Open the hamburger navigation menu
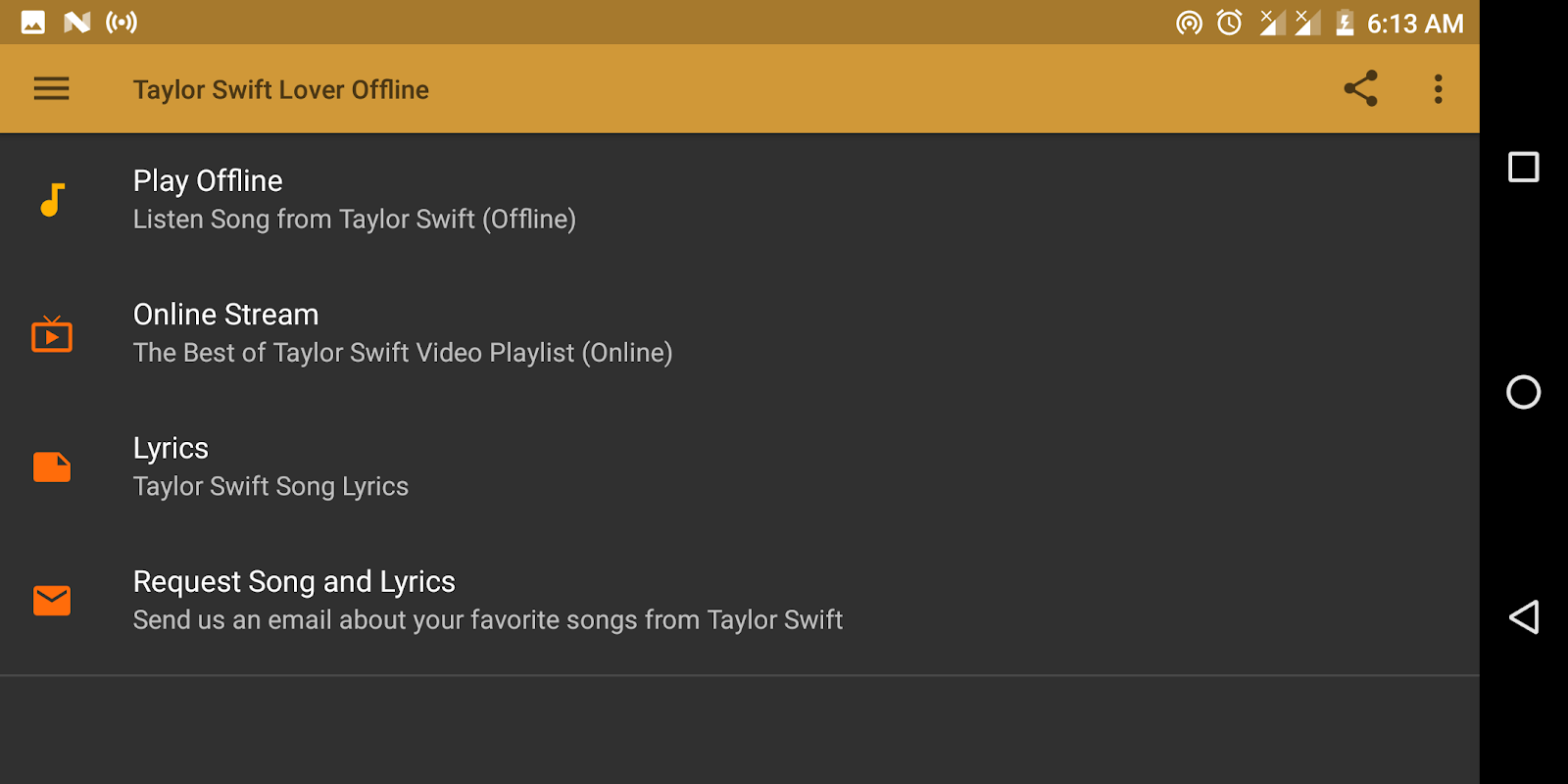Screen dimensions: 1568x784 point(52,89)
